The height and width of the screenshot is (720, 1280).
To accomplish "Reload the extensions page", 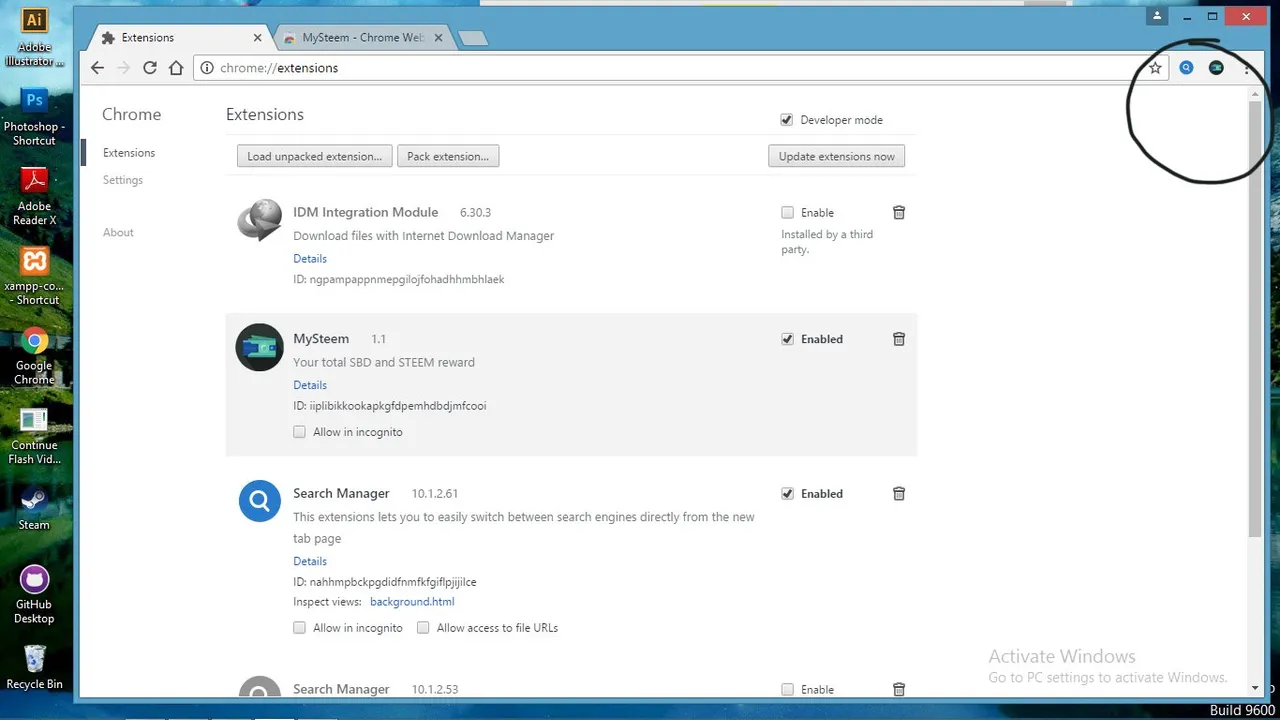I will pos(150,68).
